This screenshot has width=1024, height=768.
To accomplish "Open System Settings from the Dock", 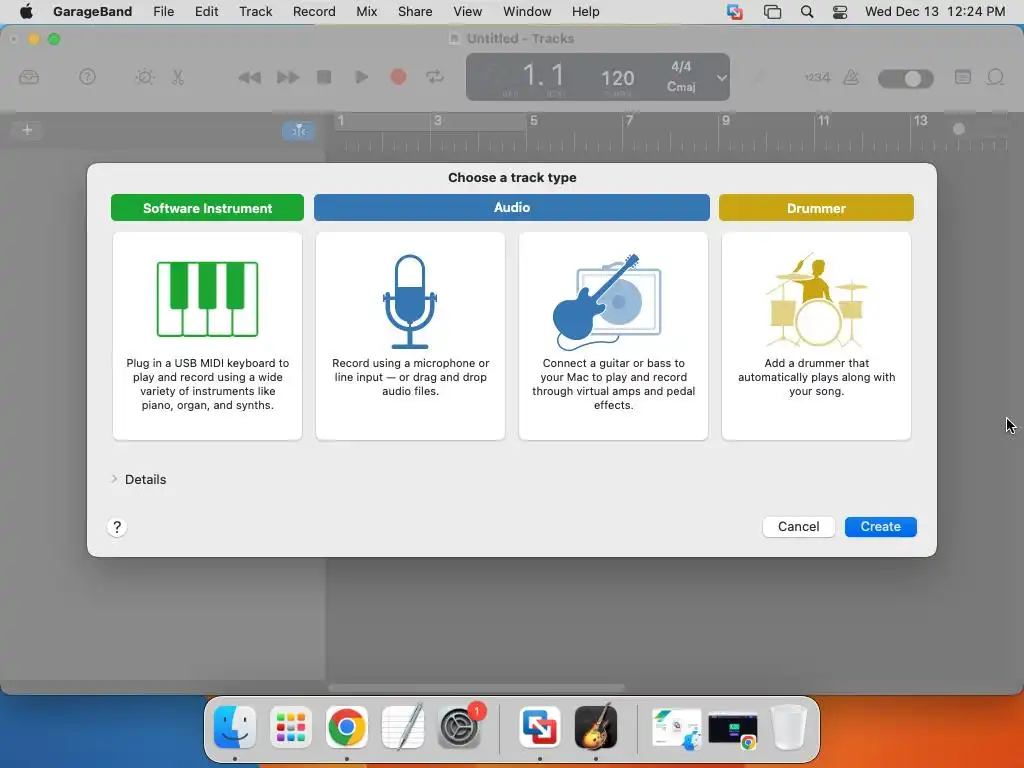I will pos(459,727).
